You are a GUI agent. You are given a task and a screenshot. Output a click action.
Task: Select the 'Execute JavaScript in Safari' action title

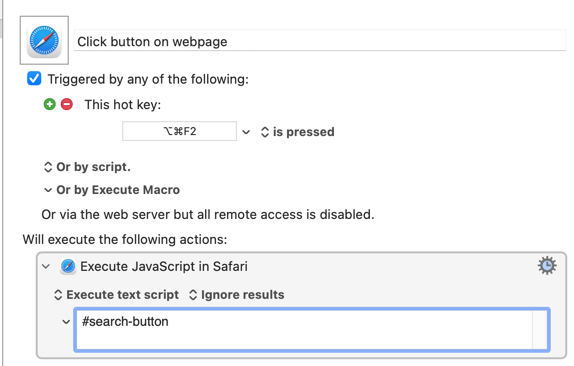click(164, 266)
